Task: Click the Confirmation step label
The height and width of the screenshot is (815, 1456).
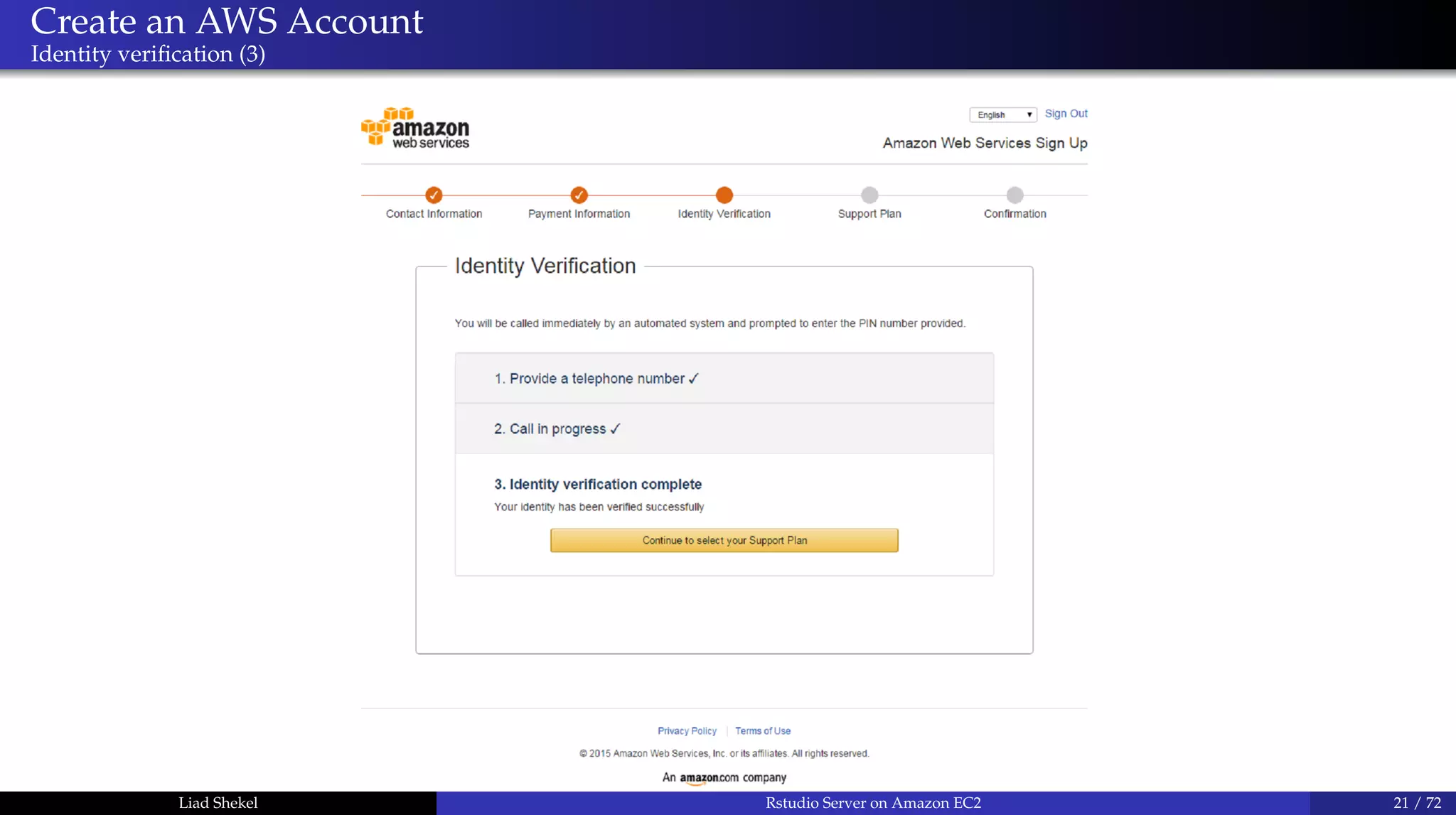Action: tap(1015, 214)
